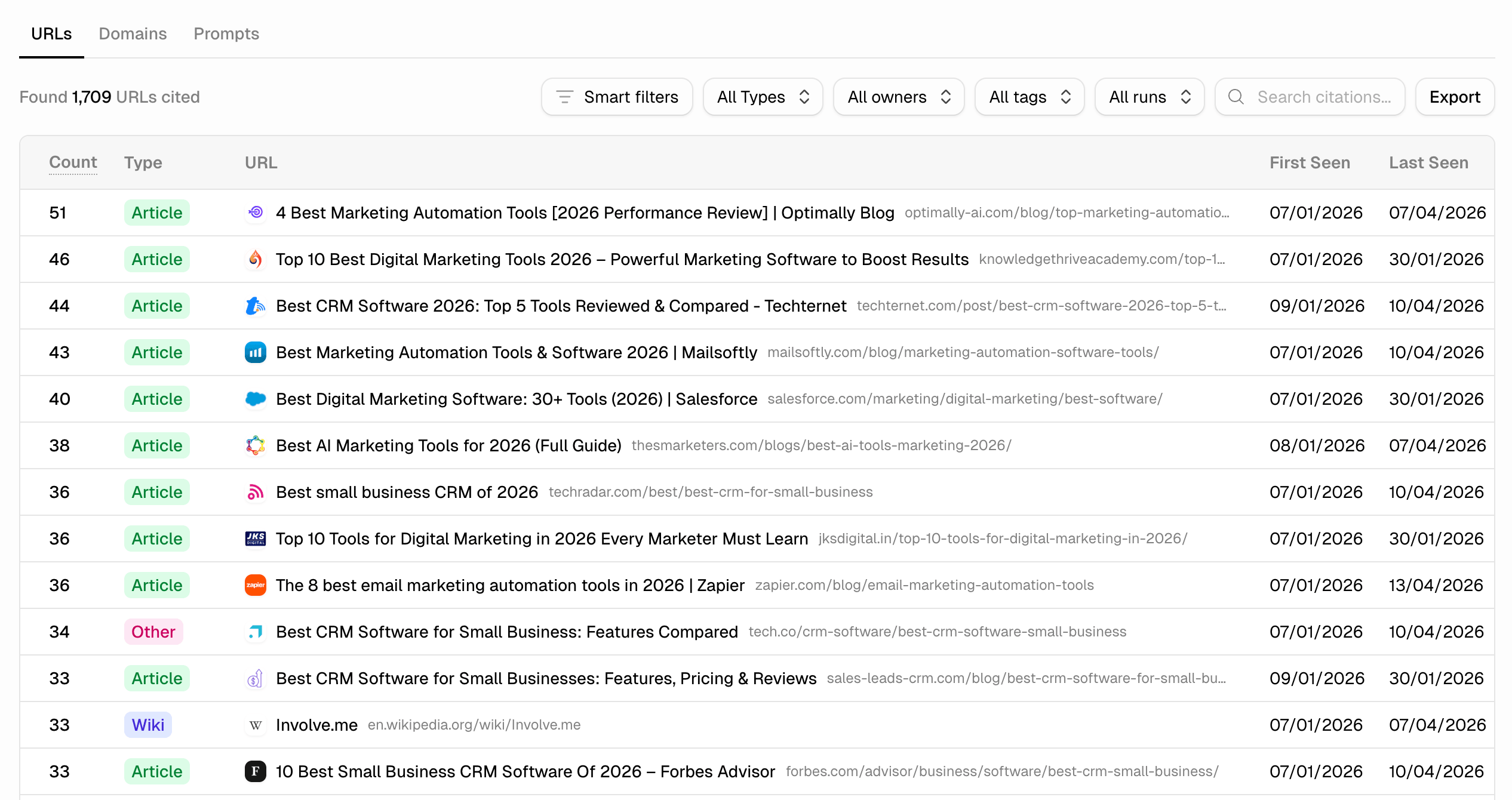Click the Smart filters lines icon
This screenshot has width=1512, height=800.
click(564, 97)
